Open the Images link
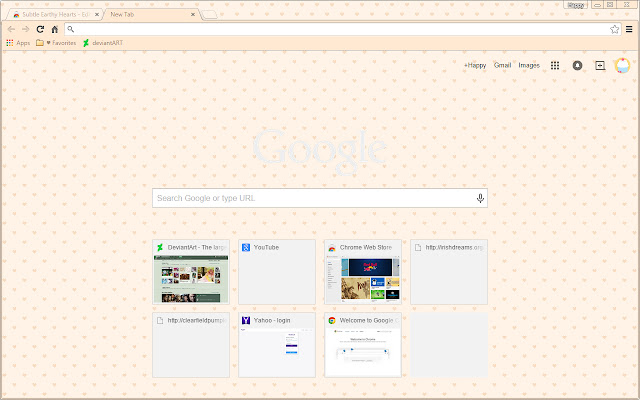 [529, 65]
